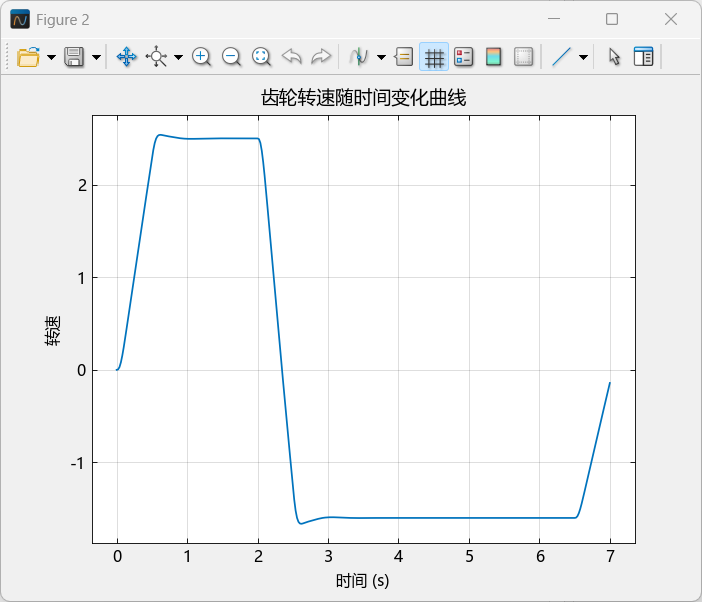Select the draw line tool icon

[561, 57]
